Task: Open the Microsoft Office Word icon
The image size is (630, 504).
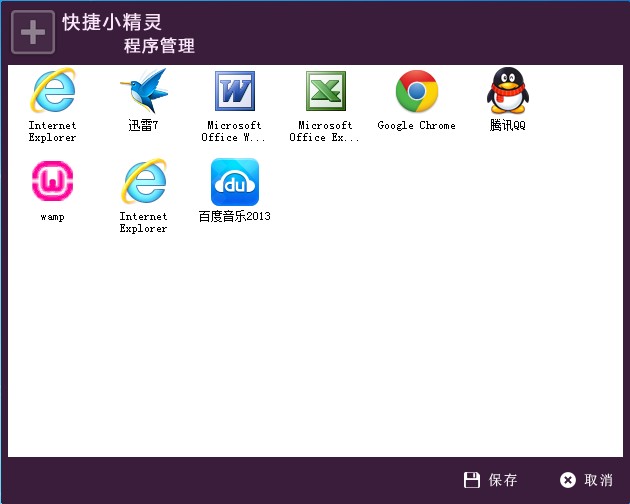Action: pyautogui.click(x=234, y=92)
